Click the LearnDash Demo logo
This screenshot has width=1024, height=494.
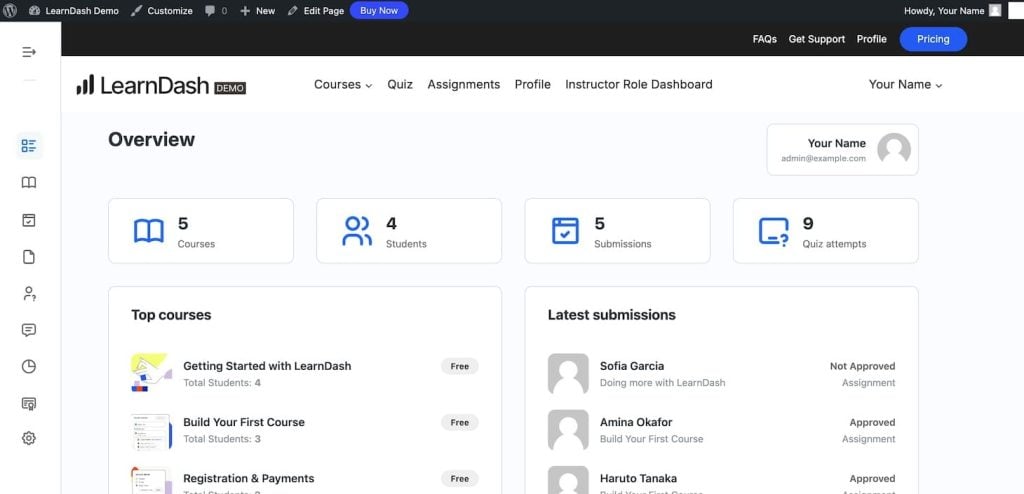click(161, 85)
